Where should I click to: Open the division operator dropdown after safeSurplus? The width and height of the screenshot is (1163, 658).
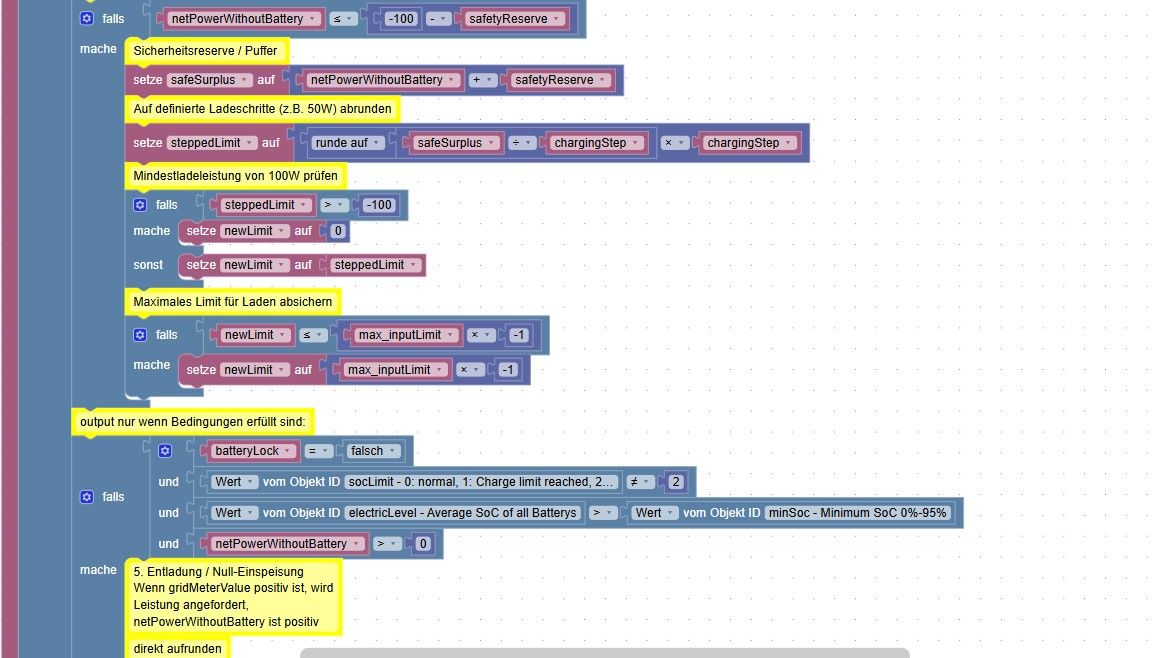[521, 142]
